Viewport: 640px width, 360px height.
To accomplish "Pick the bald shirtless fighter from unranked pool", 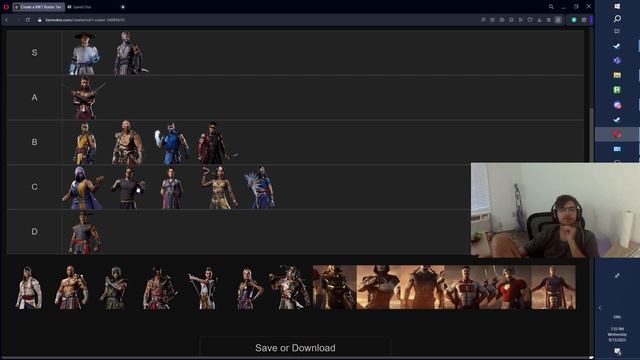I will coord(71,287).
